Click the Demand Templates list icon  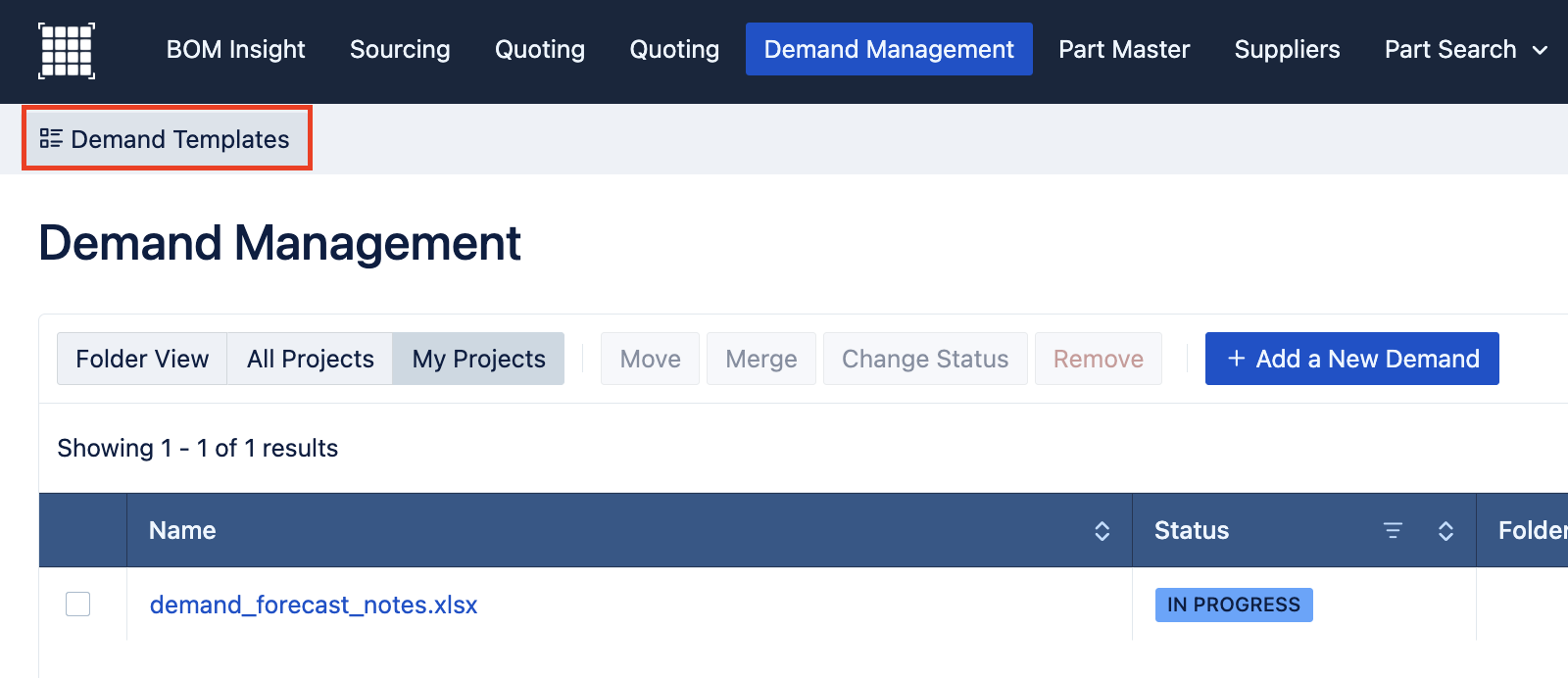click(51, 138)
